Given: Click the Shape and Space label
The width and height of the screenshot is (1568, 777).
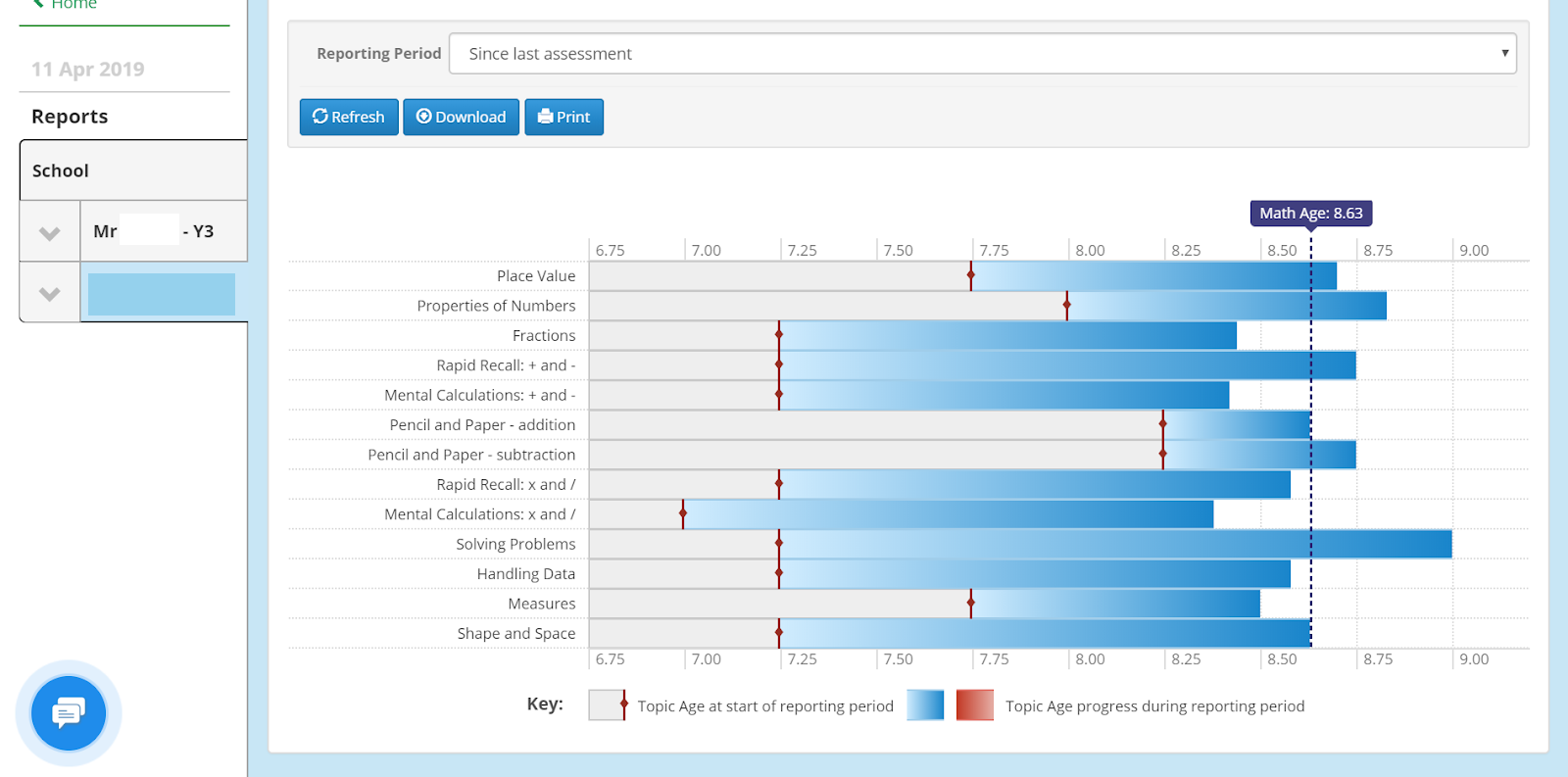Looking at the screenshot, I should (516, 633).
